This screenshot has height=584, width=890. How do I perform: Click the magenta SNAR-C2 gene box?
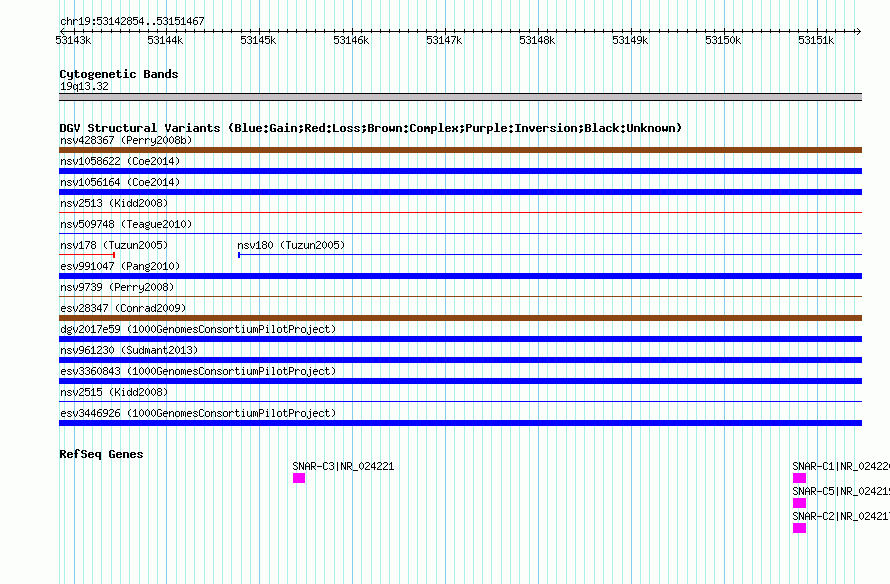[x=799, y=528]
